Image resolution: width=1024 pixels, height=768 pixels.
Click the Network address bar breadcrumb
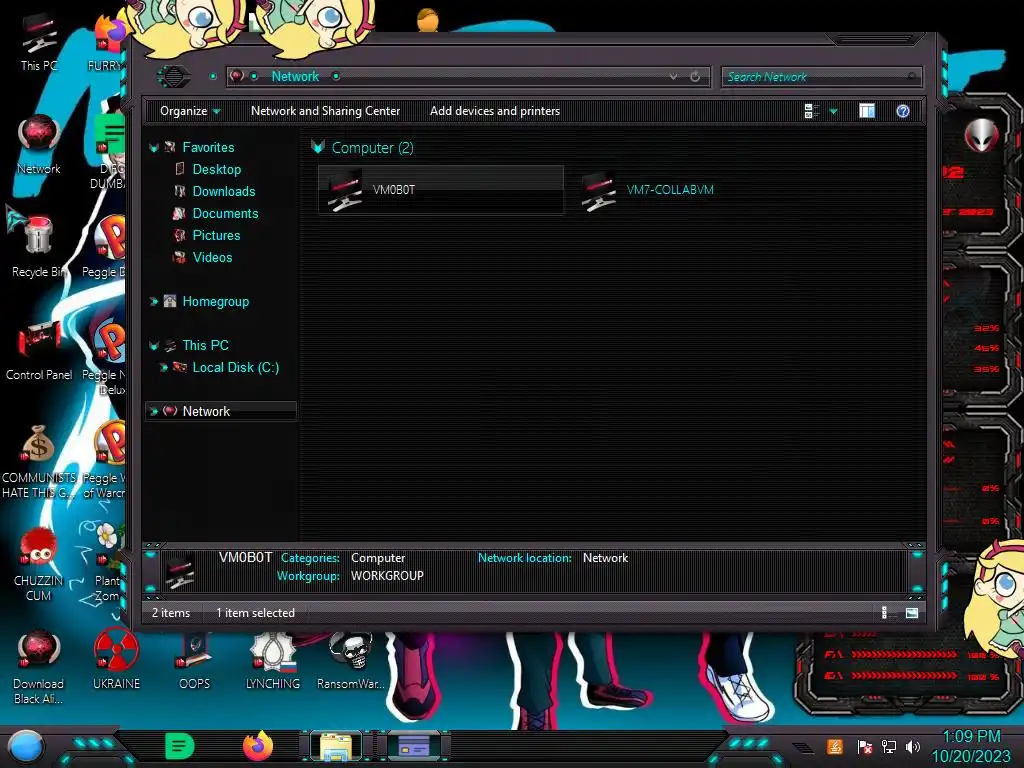[x=295, y=76]
